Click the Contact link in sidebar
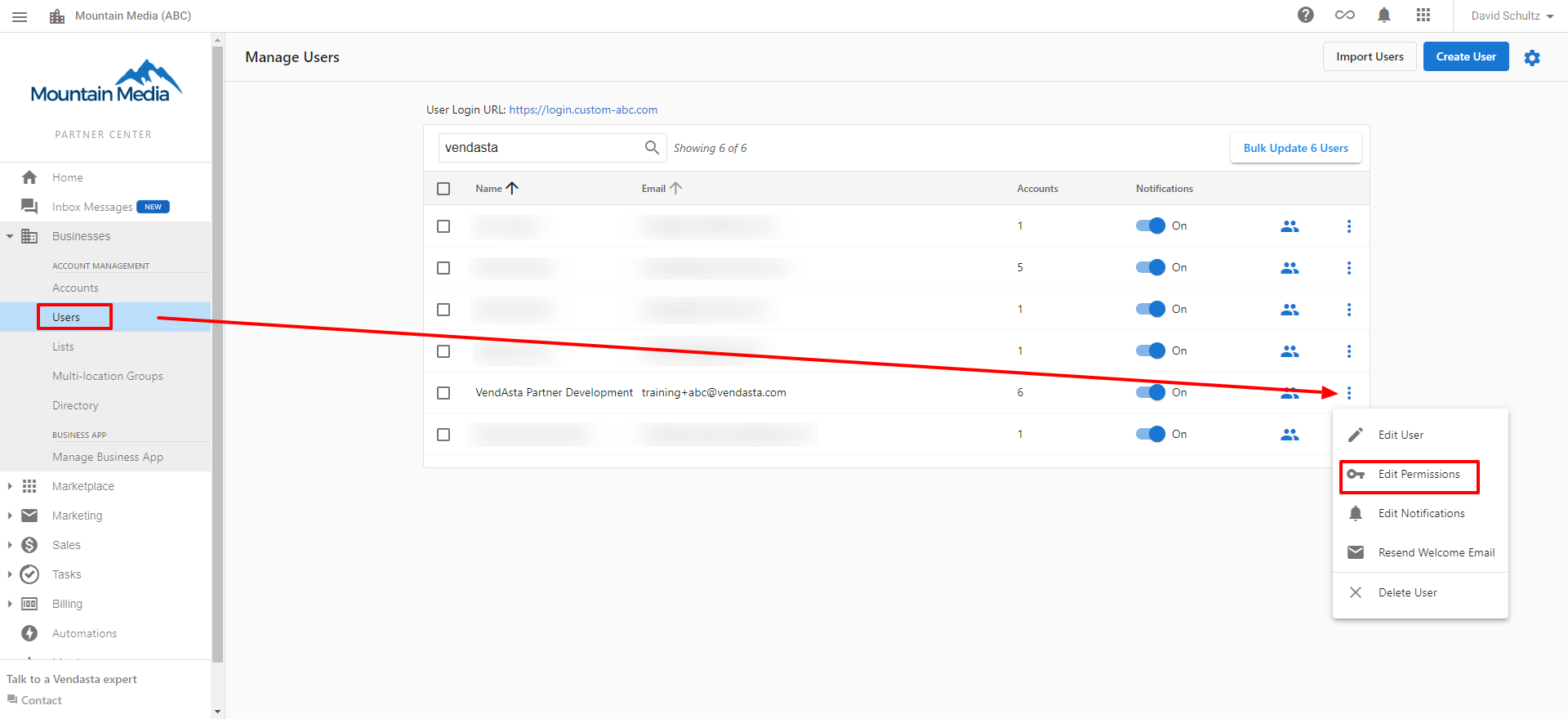Screen dimensions: 1568x719 click(34, 700)
